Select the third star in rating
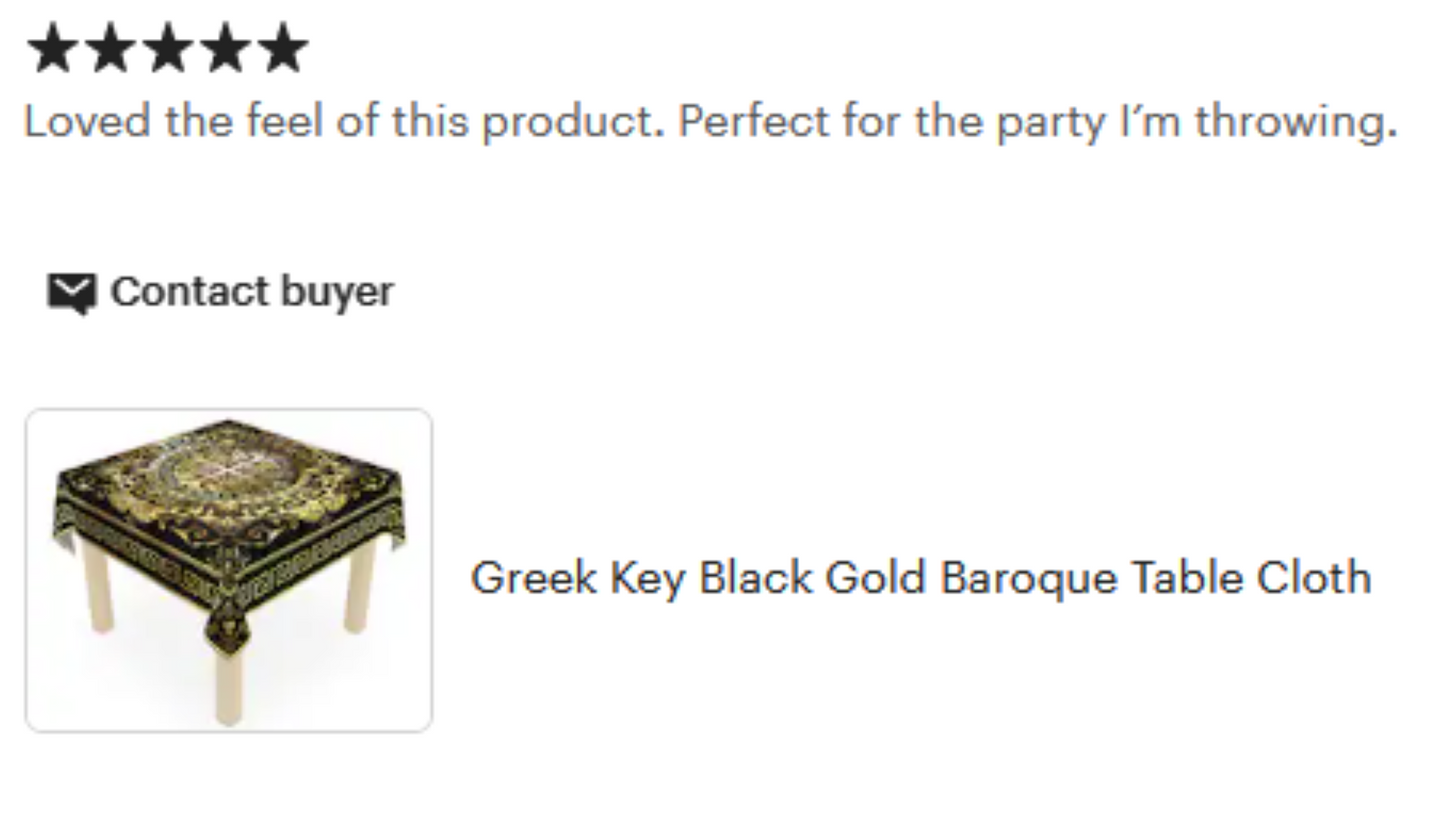Screen dimensions: 1445x837 click(x=168, y=49)
